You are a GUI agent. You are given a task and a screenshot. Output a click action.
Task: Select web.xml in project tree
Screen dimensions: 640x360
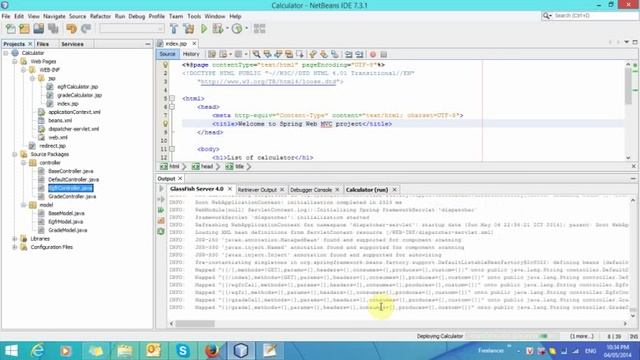[58, 138]
